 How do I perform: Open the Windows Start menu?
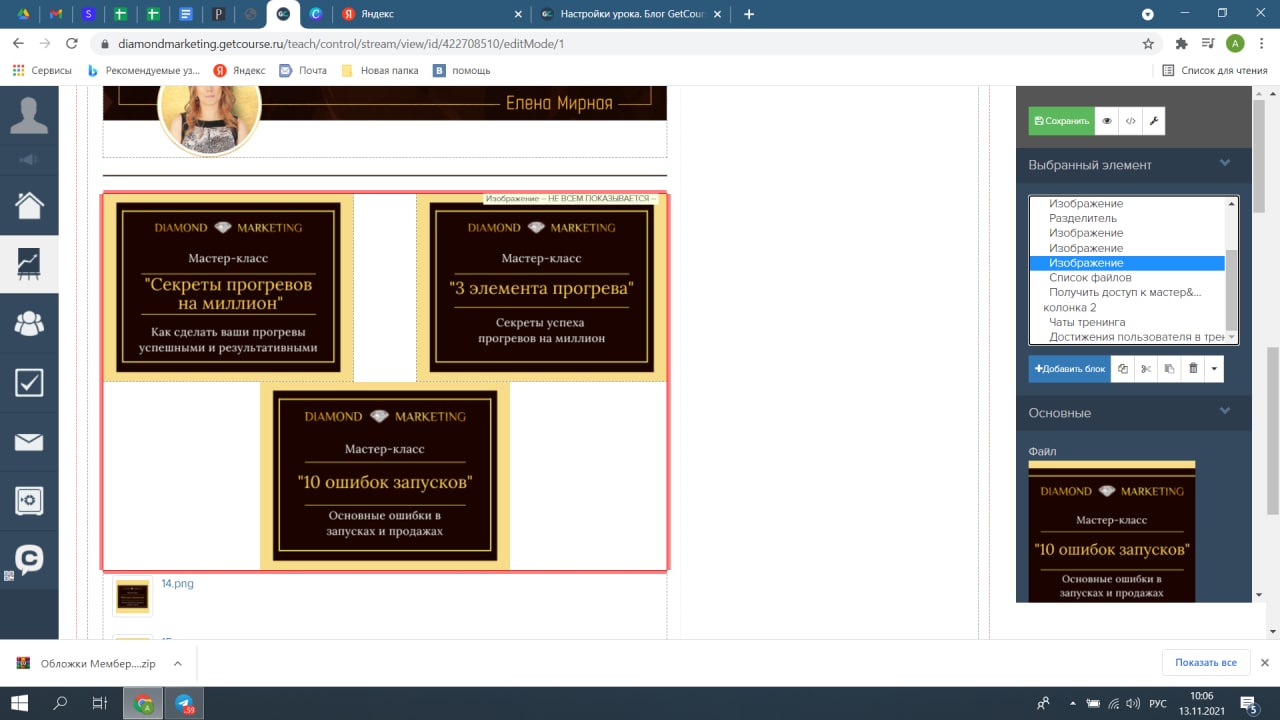[19, 703]
